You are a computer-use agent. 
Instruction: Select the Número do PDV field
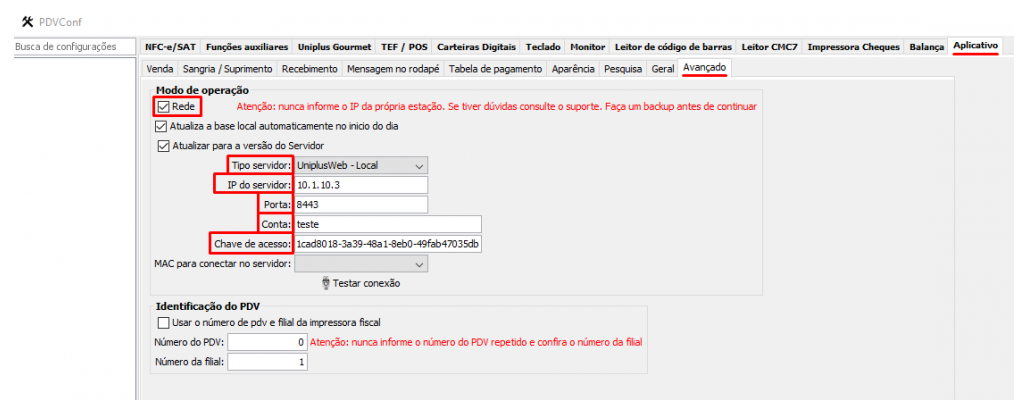click(x=267, y=342)
